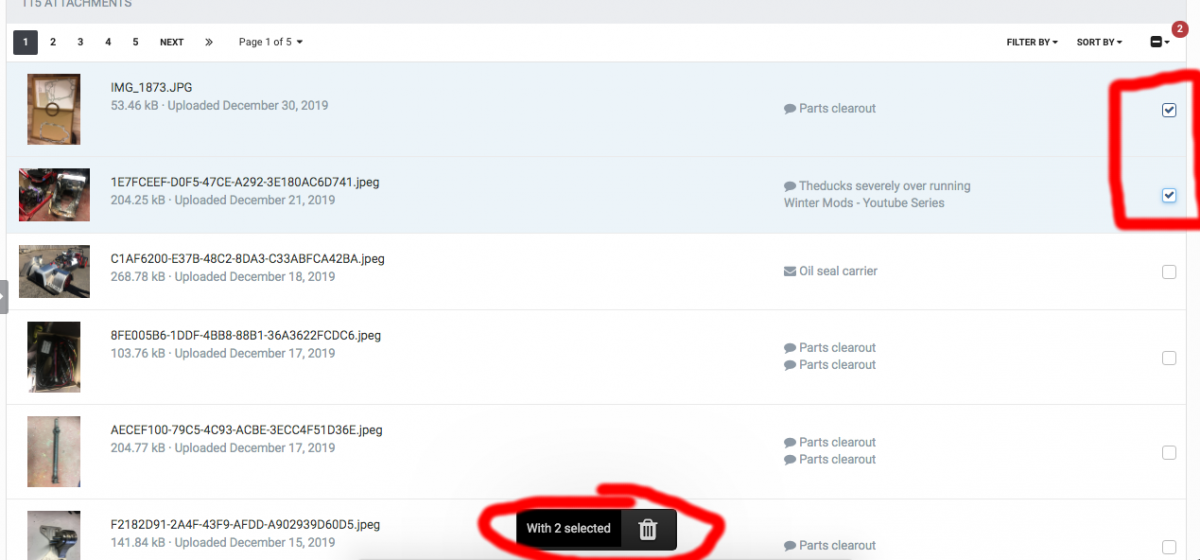Uncheck the IMG_1873.JPG attachment checkbox
This screenshot has width=1200, height=560.
click(x=1169, y=110)
